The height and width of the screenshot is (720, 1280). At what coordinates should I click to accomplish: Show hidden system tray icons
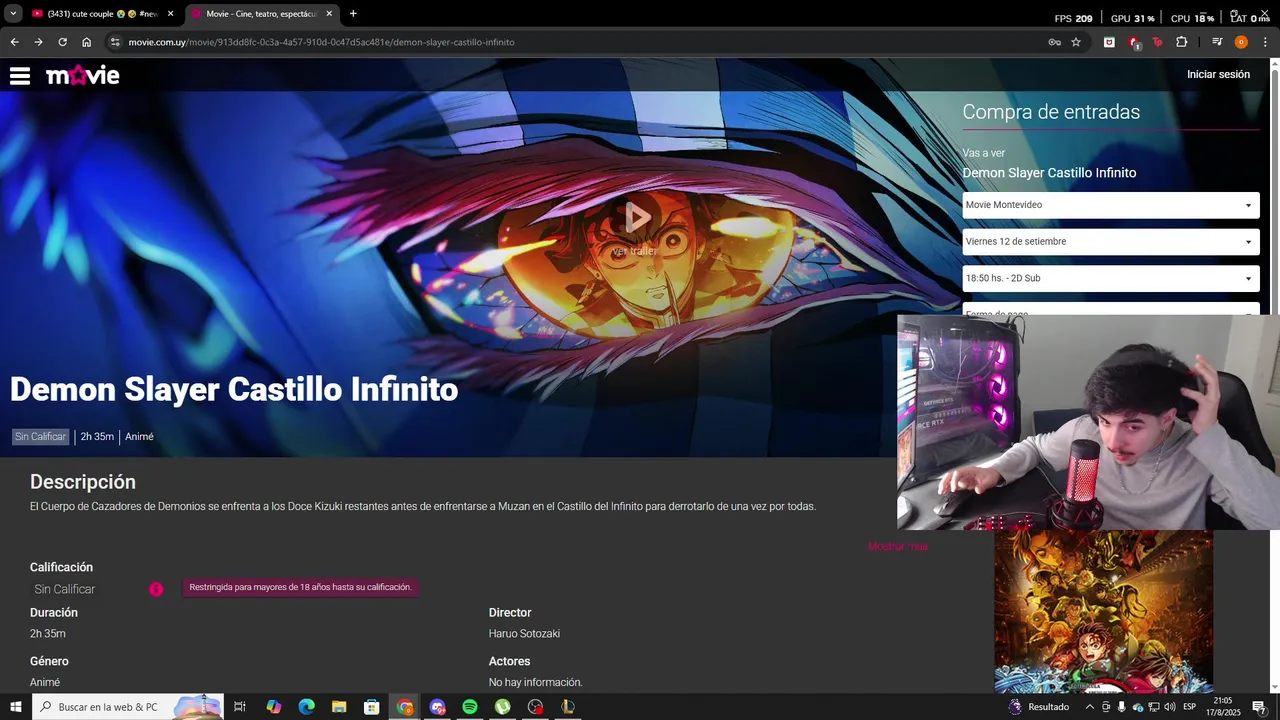[1089, 707]
